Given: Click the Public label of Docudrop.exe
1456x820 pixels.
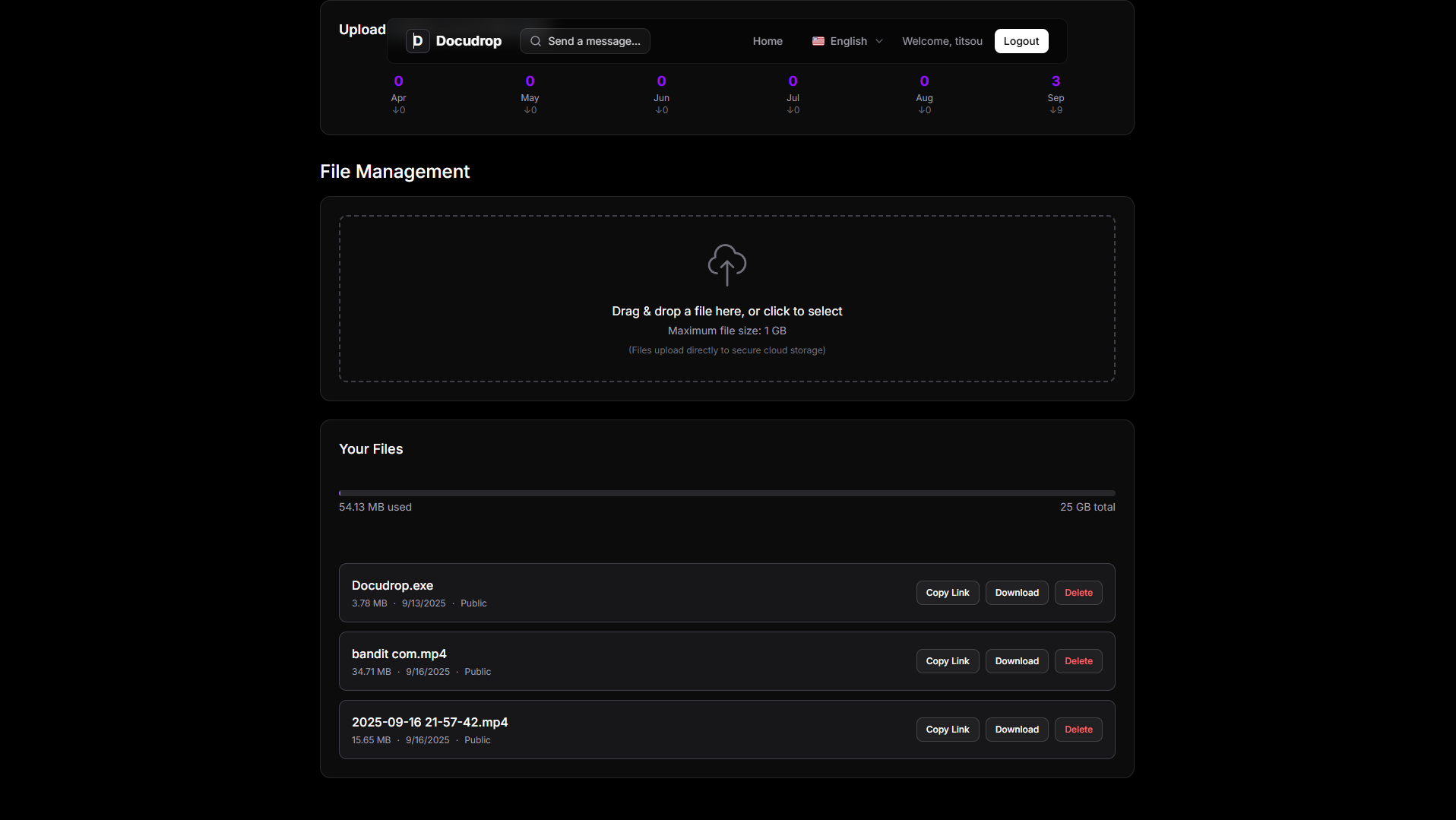Looking at the screenshot, I should [473, 603].
